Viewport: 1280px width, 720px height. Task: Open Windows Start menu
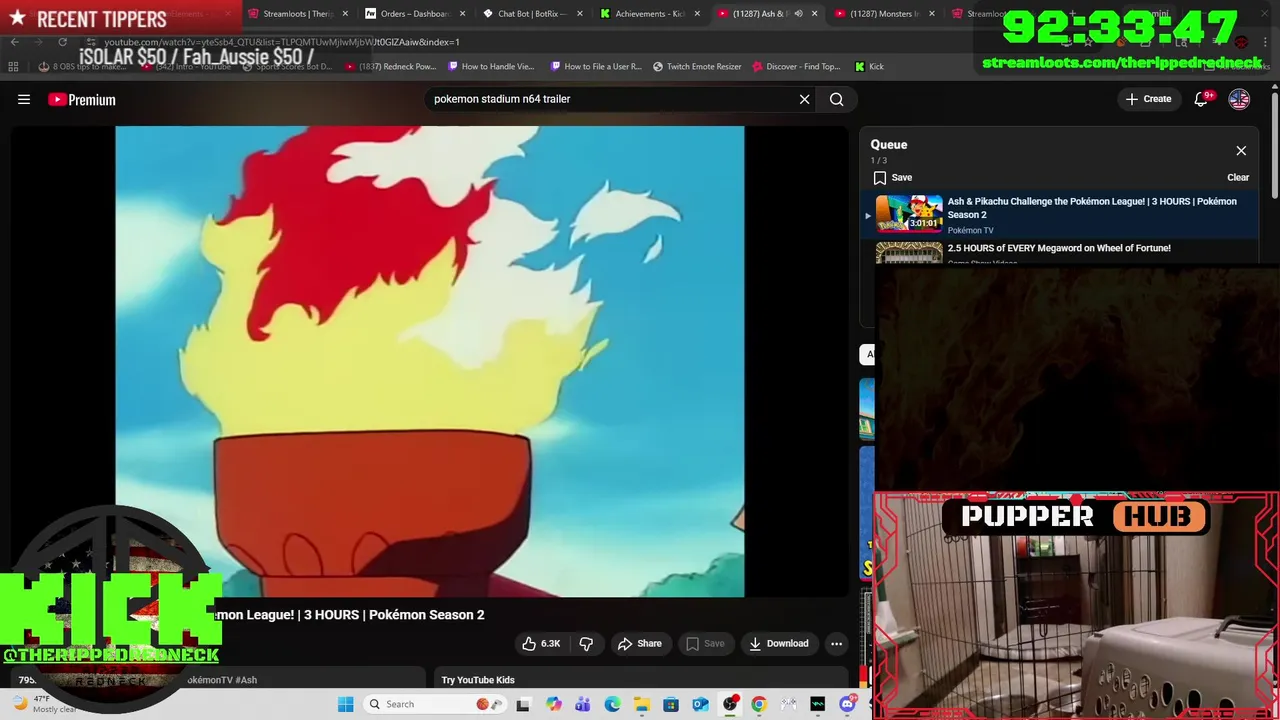pyautogui.click(x=346, y=704)
